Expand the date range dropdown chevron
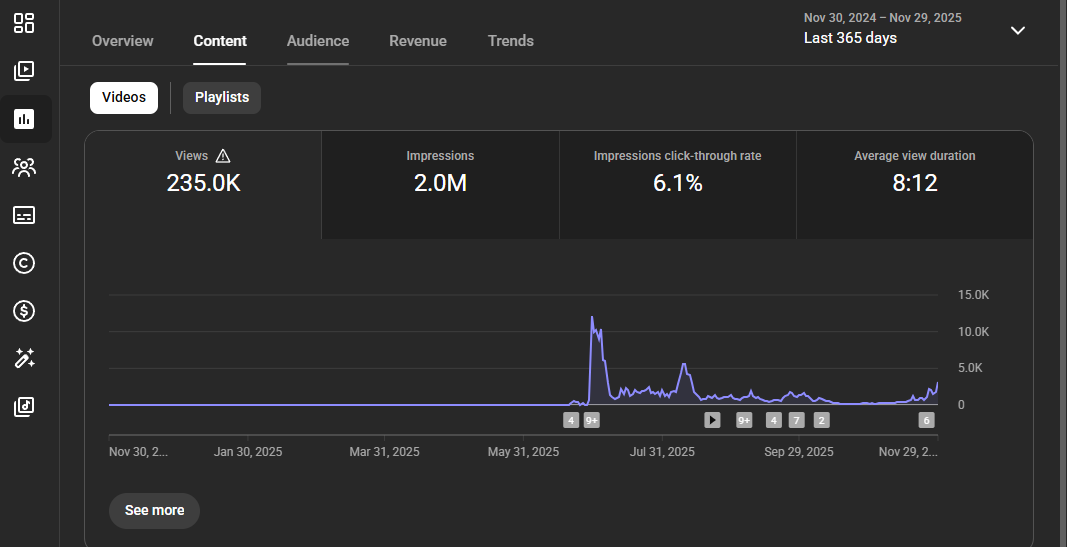Viewport: 1067px width, 547px height. point(1017,30)
